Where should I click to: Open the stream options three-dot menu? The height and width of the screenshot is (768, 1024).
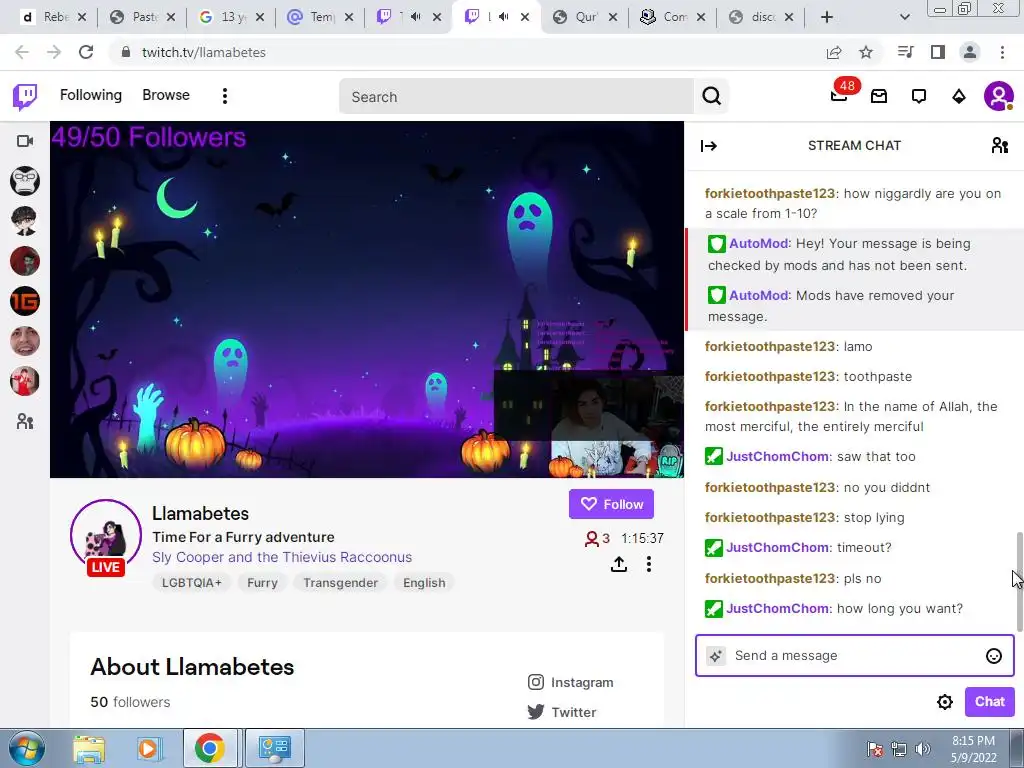tap(648, 564)
